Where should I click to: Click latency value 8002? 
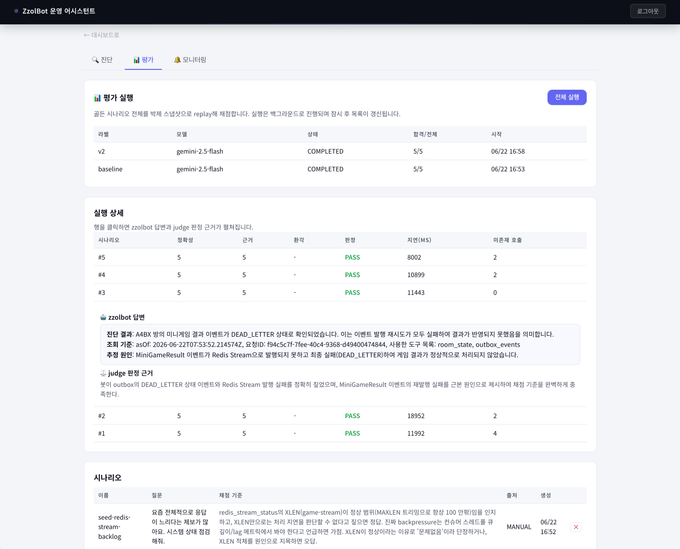point(414,258)
